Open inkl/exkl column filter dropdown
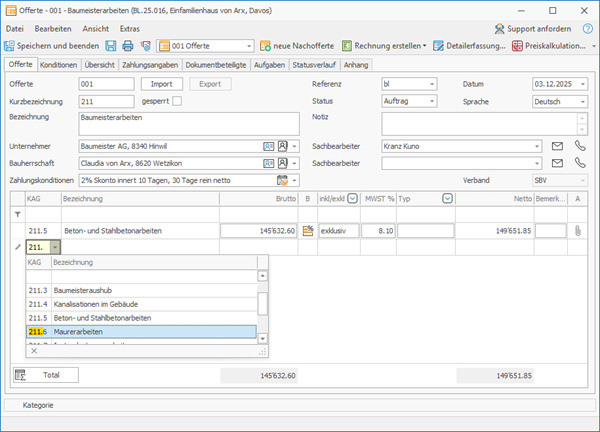Viewport: 600px width, 432px height. 352,199
